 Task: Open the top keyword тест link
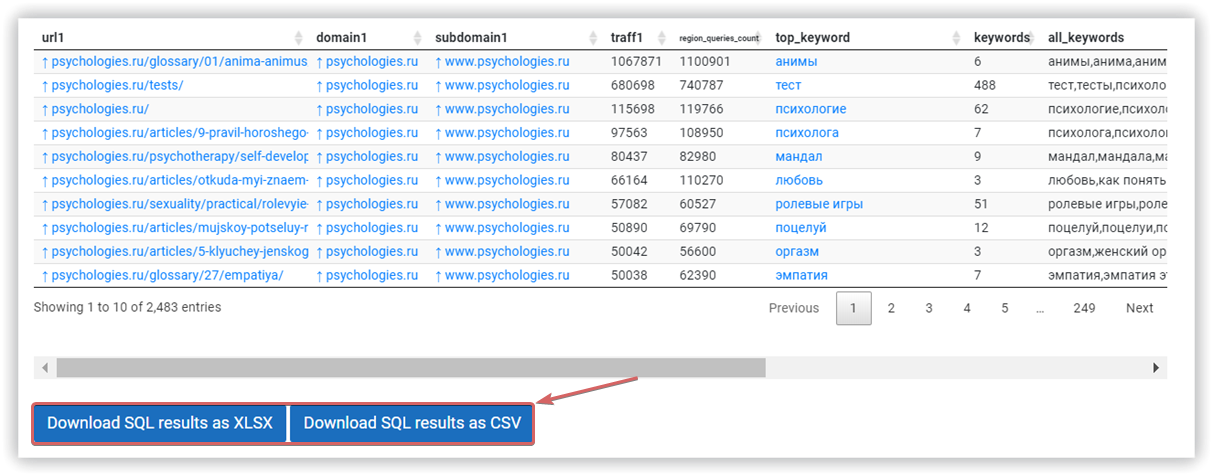(x=788, y=85)
